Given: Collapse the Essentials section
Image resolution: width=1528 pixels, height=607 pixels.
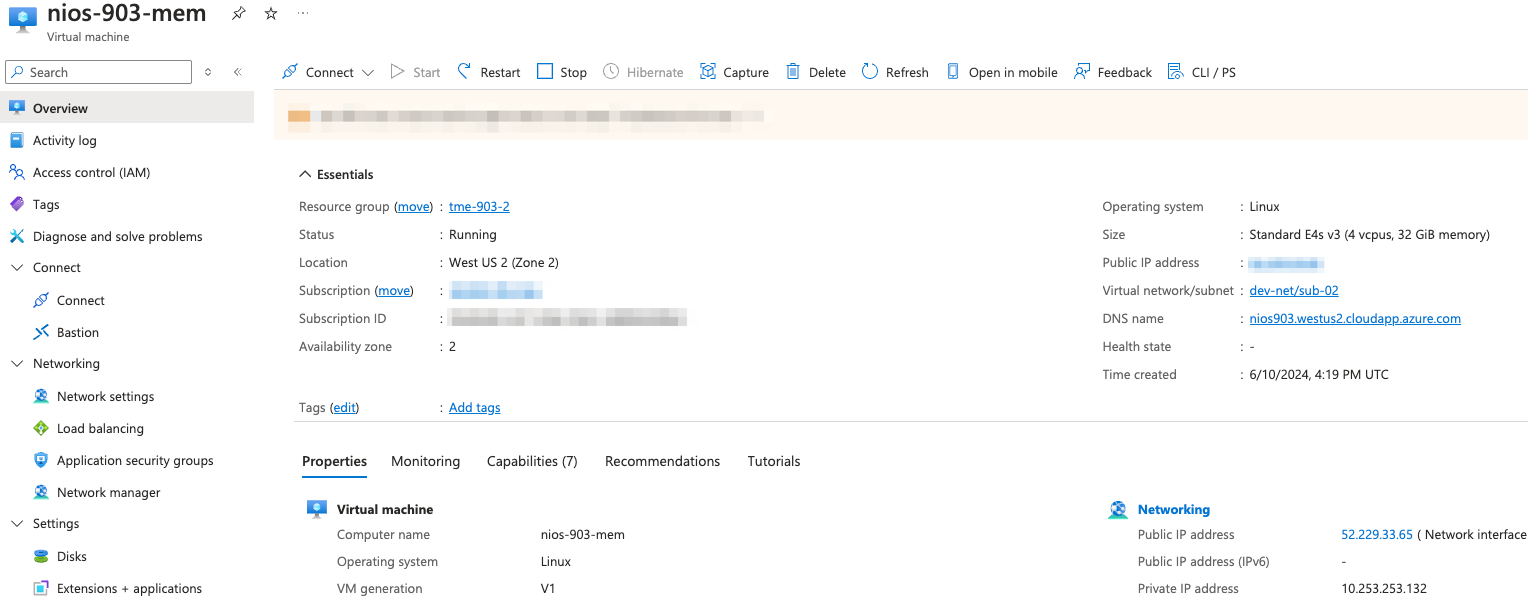Looking at the screenshot, I should coord(305,174).
